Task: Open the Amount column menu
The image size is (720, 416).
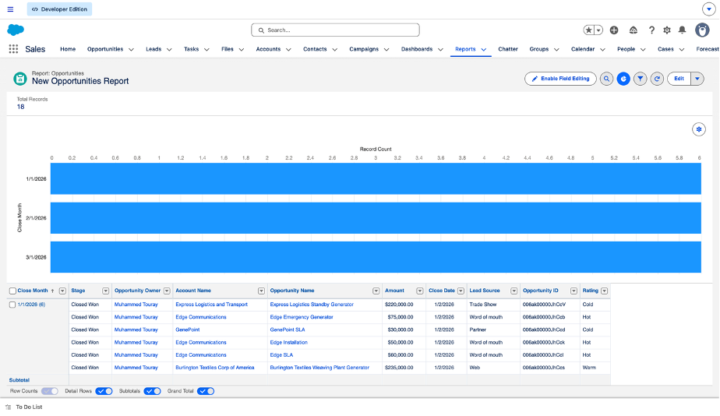Action: click(x=420, y=291)
